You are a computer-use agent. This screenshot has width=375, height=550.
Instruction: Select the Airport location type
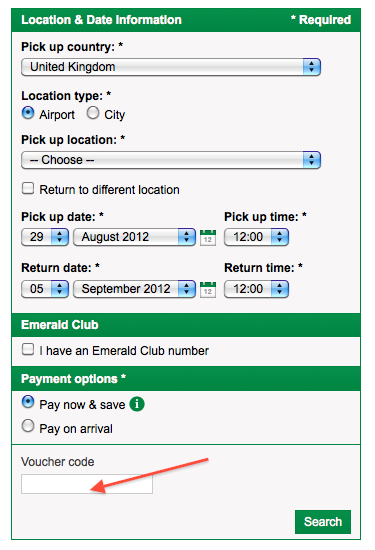[x=28, y=113]
